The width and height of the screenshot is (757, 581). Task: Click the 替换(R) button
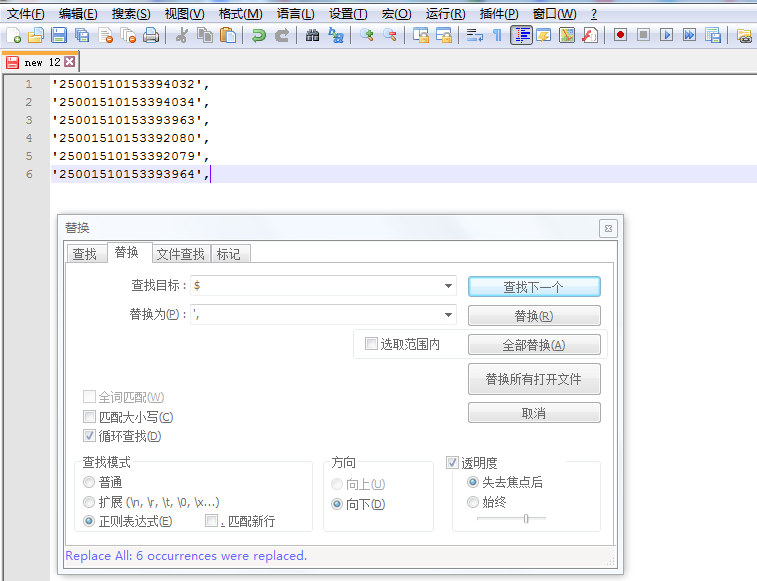pos(534,316)
